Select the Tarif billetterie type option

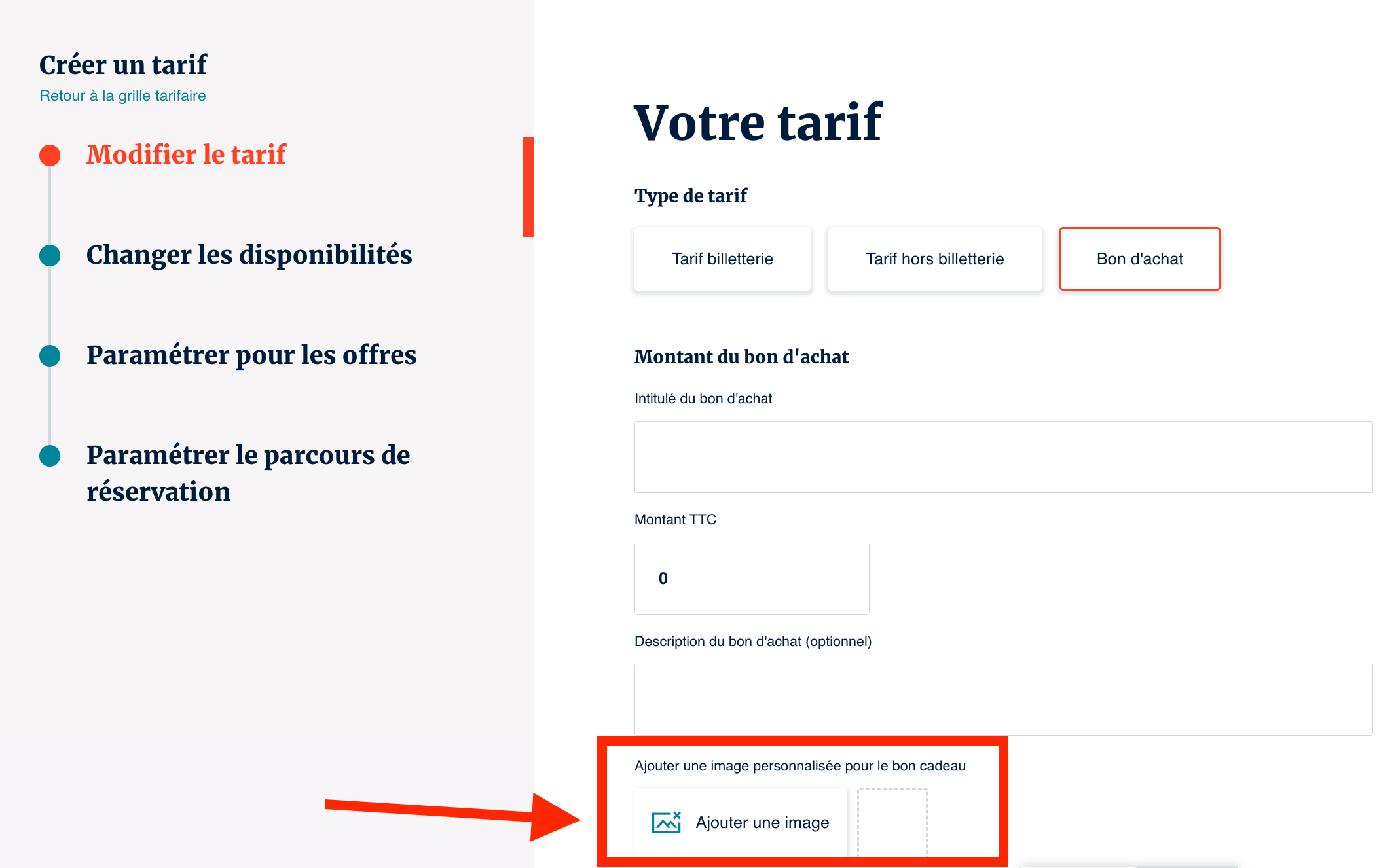722,259
